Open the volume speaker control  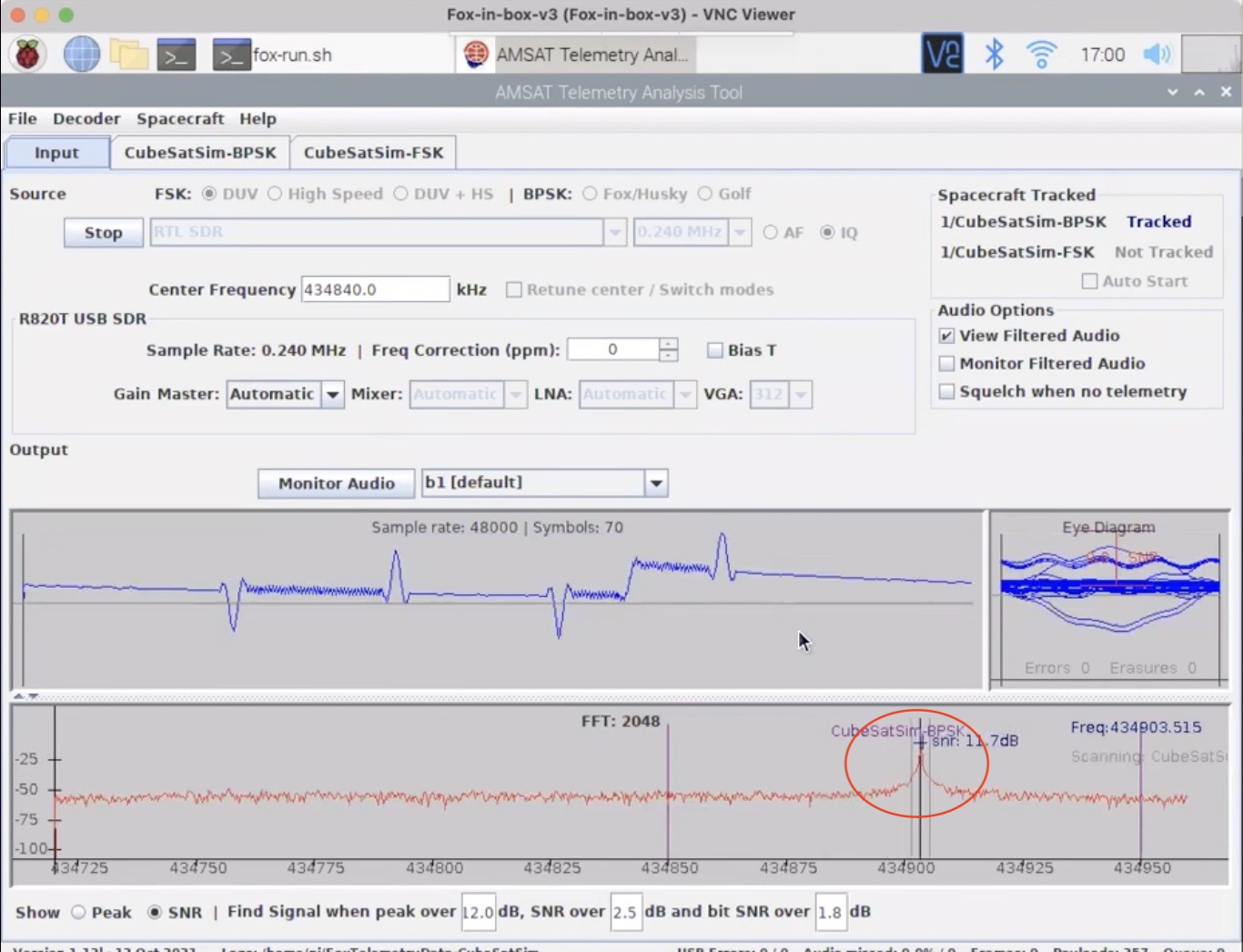tap(1157, 55)
